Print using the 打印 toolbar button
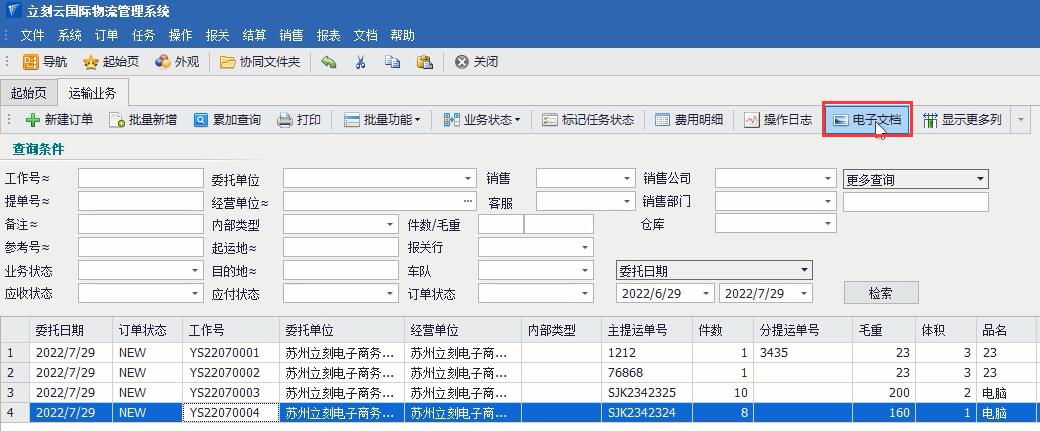This screenshot has width=1040, height=431. tap(299, 120)
